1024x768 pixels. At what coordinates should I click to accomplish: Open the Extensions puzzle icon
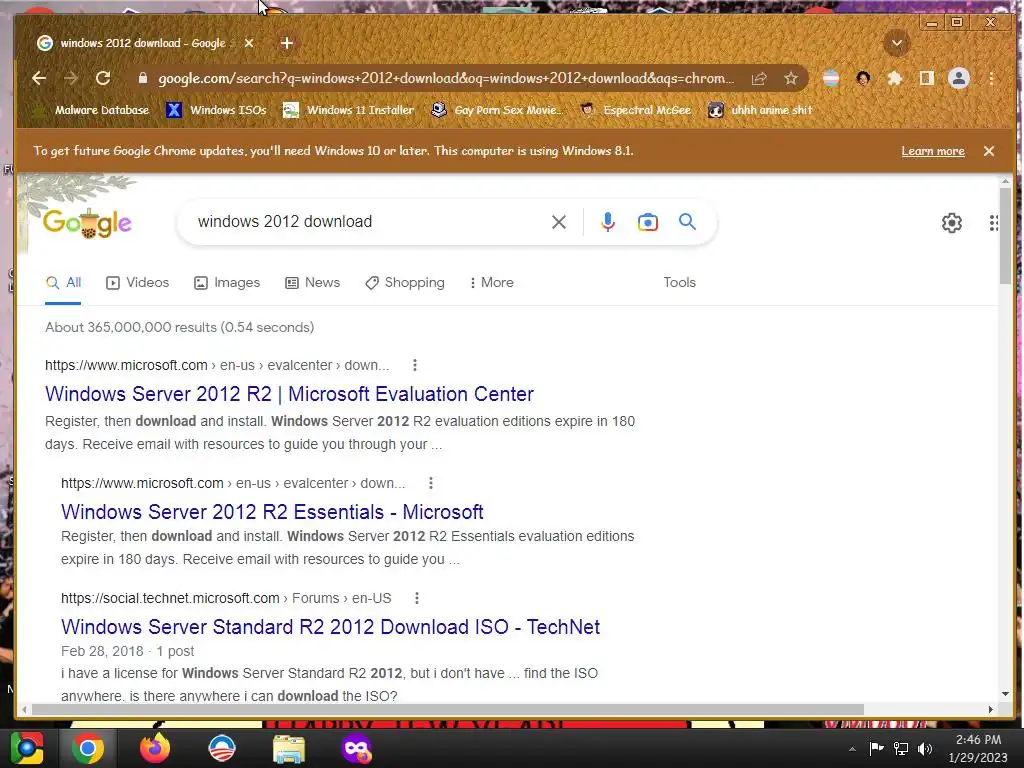[x=895, y=79]
